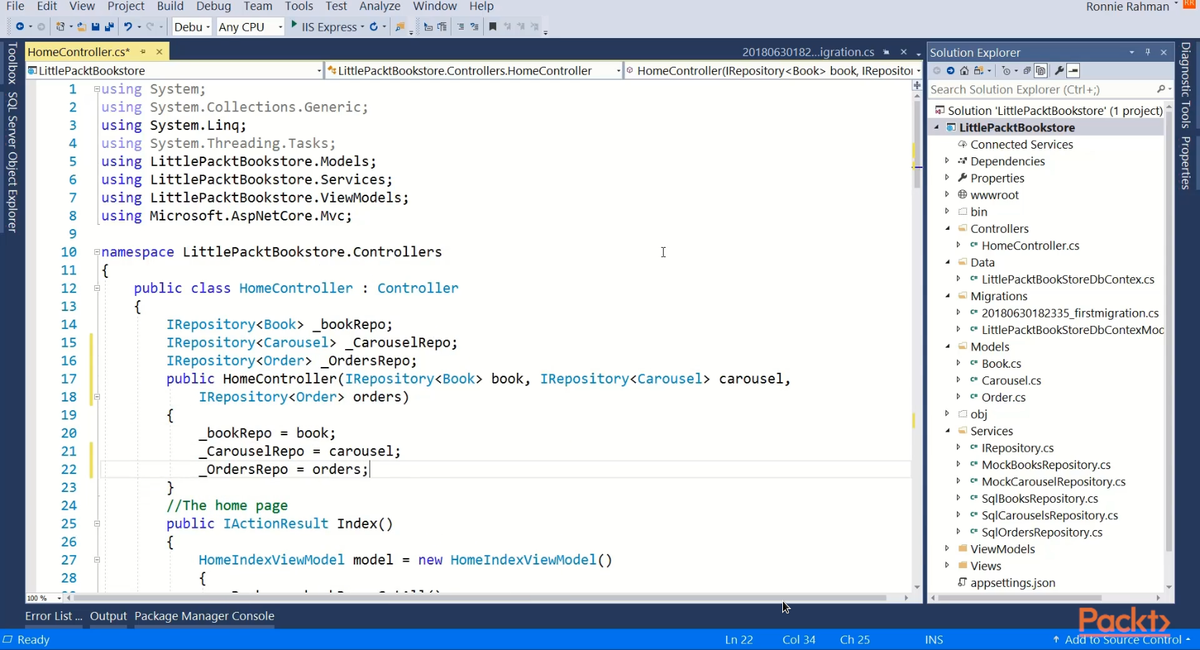1200x650 pixels.
Task: Open the Diagnostic Tools side tab
Action: 1186,85
